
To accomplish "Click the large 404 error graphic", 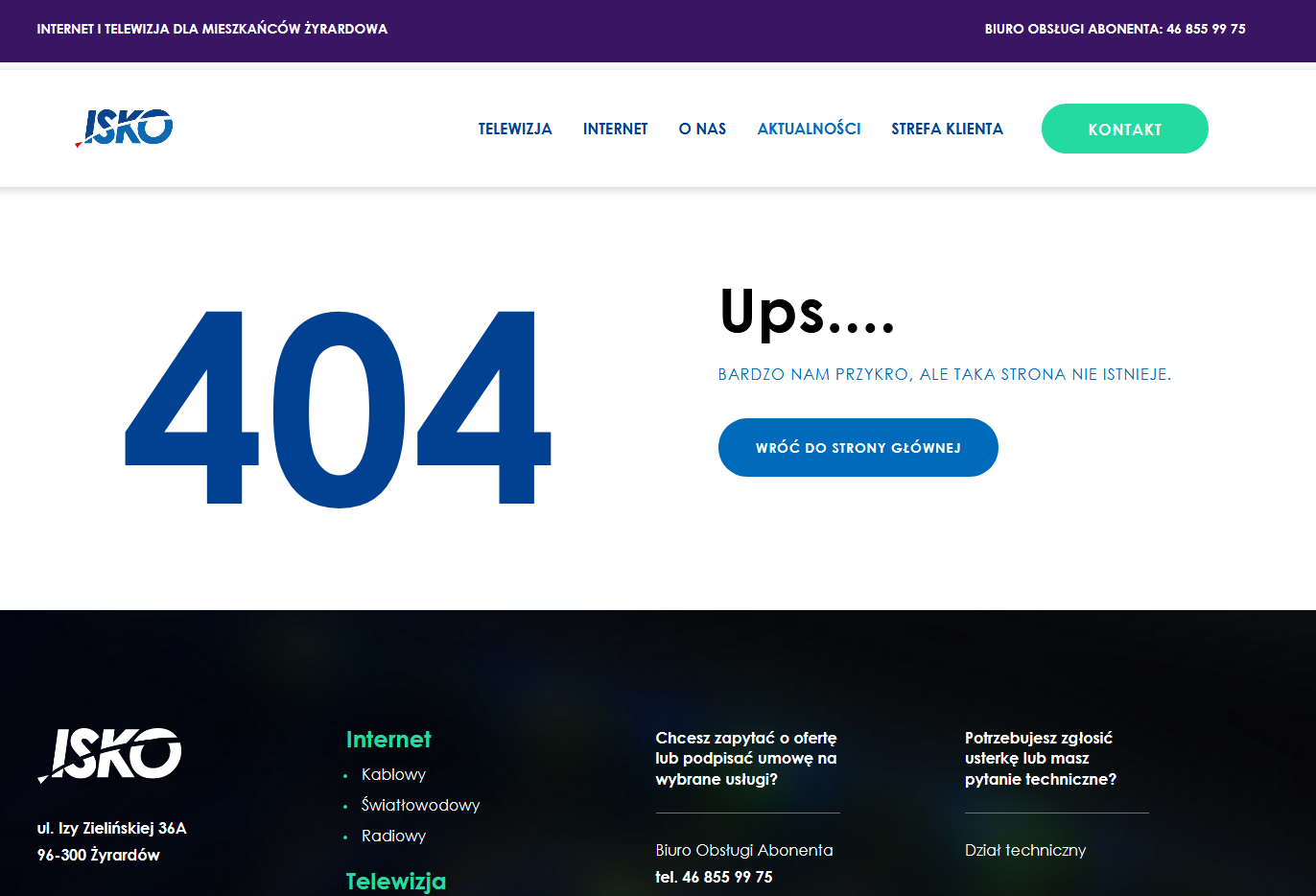I will (x=338, y=409).
